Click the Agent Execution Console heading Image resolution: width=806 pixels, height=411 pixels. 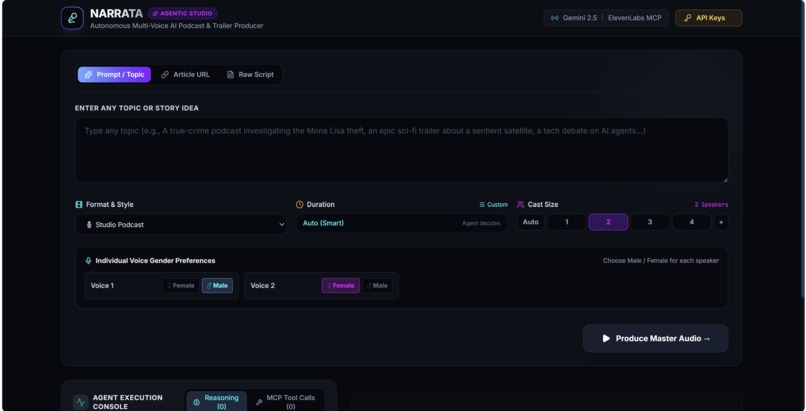tap(127, 402)
